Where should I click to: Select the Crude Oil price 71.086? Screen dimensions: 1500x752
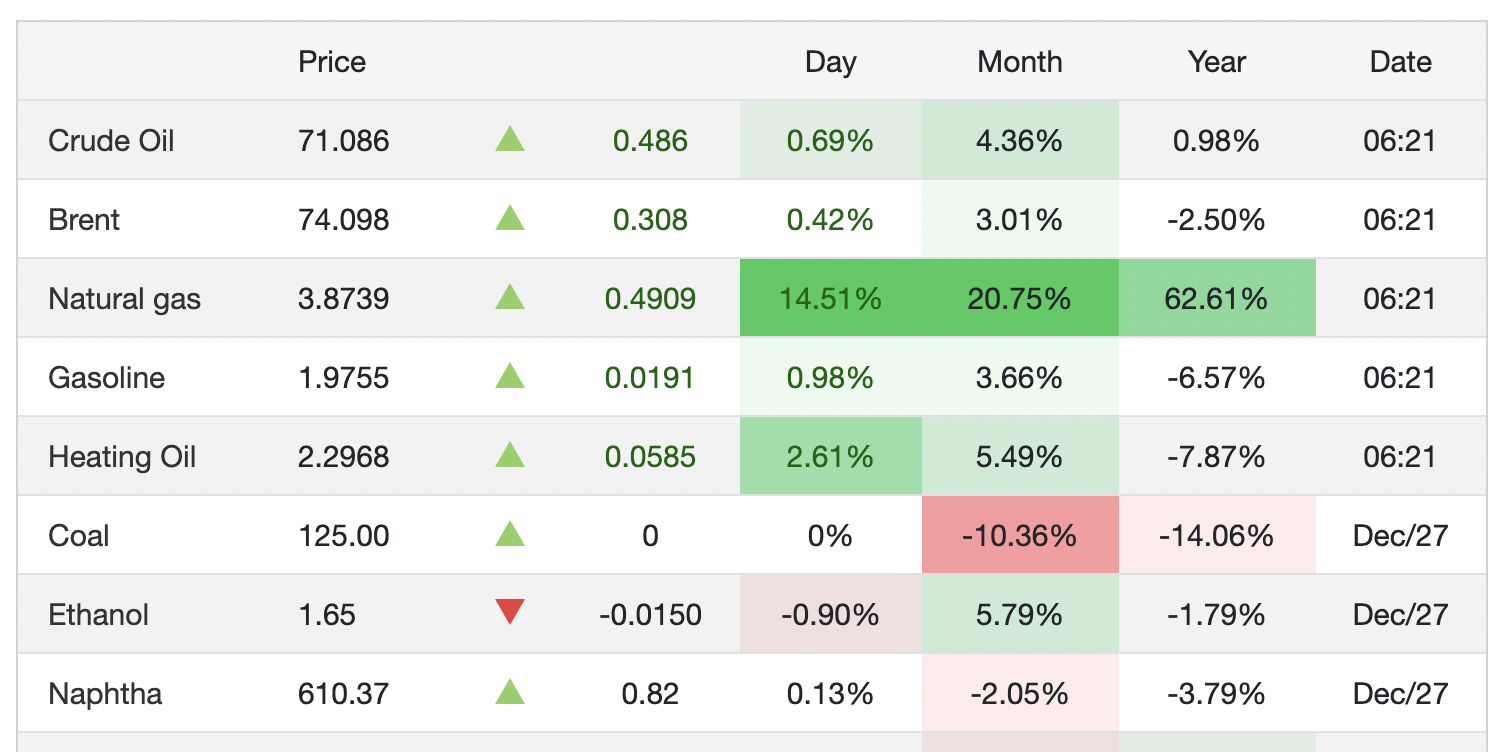click(x=343, y=140)
